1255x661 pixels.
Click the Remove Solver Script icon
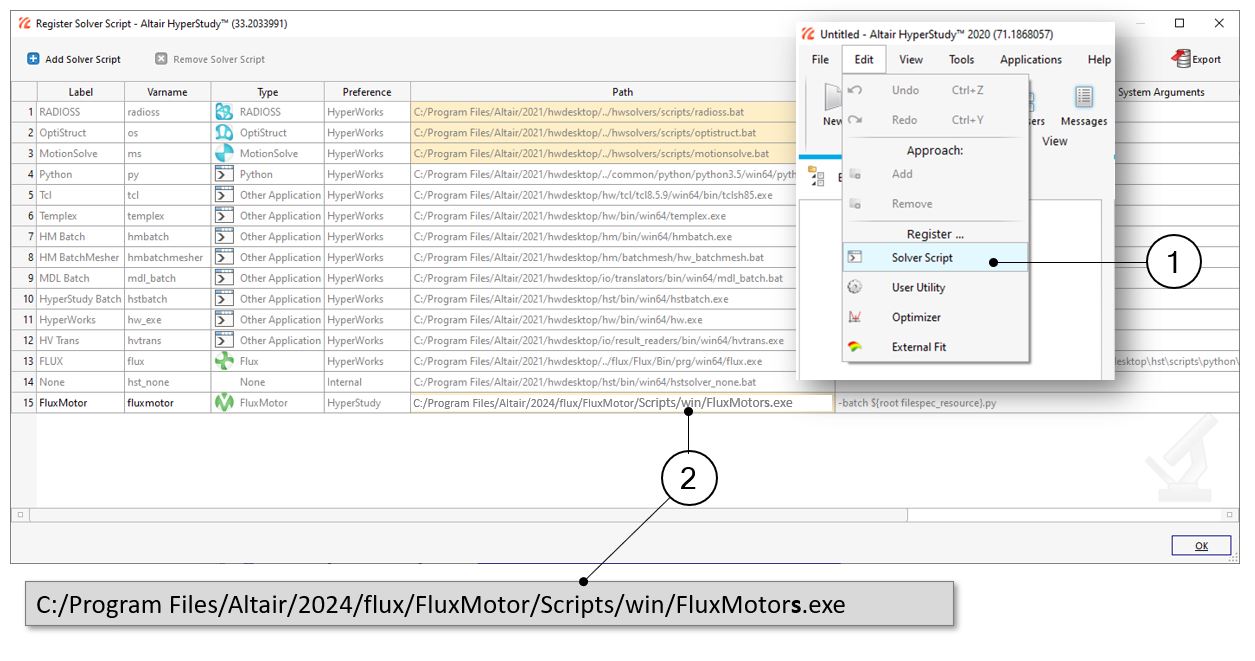161,59
